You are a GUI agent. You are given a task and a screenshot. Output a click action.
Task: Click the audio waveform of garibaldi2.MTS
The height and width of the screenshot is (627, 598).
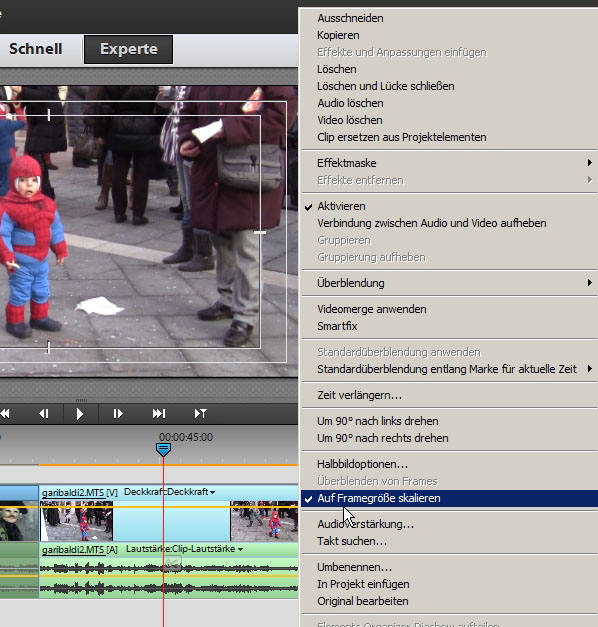pos(169,578)
